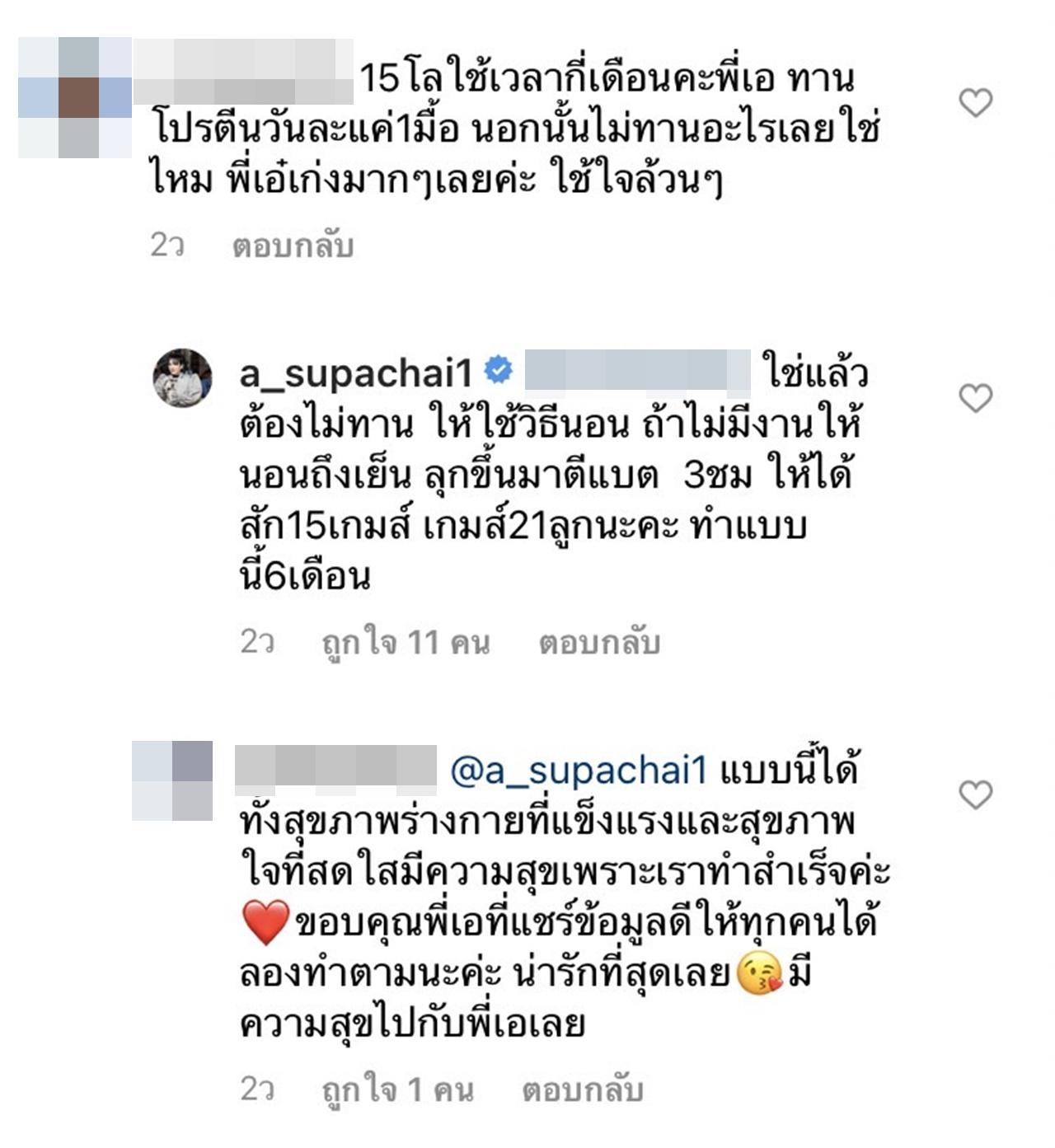The height and width of the screenshot is (1148, 1055).
Task: Open the ถูกใจ 1 คน likes list
Action: click(x=397, y=1089)
